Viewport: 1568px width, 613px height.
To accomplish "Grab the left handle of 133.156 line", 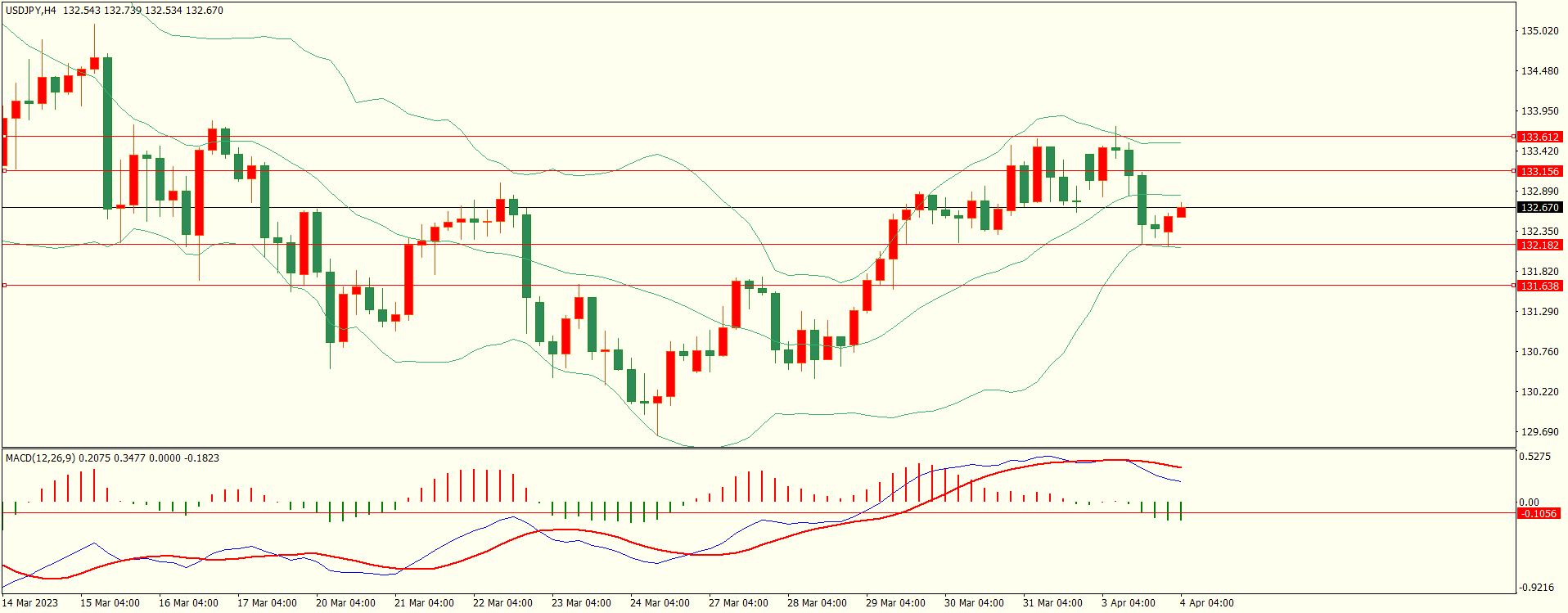I will 5,170.
